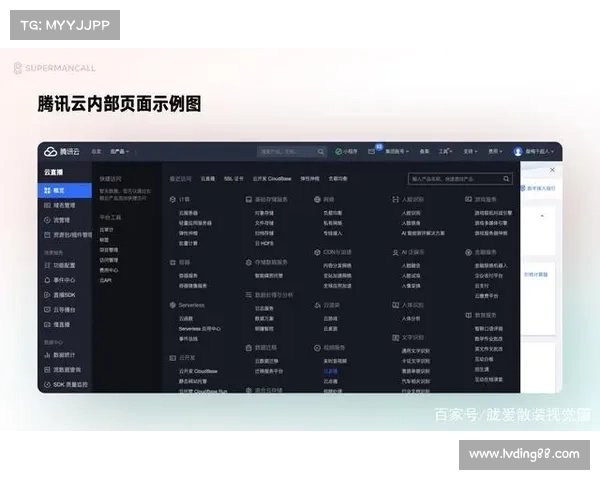Open the 新手接入指引 guide link
Viewport: 600px width, 480px height.
[x=541, y=188]
